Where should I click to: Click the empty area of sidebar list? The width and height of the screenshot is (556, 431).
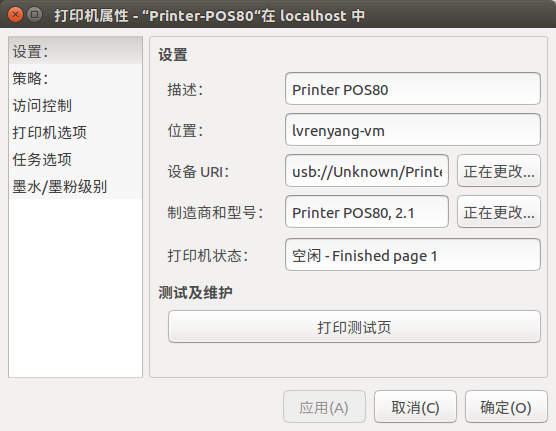[76, 287]
